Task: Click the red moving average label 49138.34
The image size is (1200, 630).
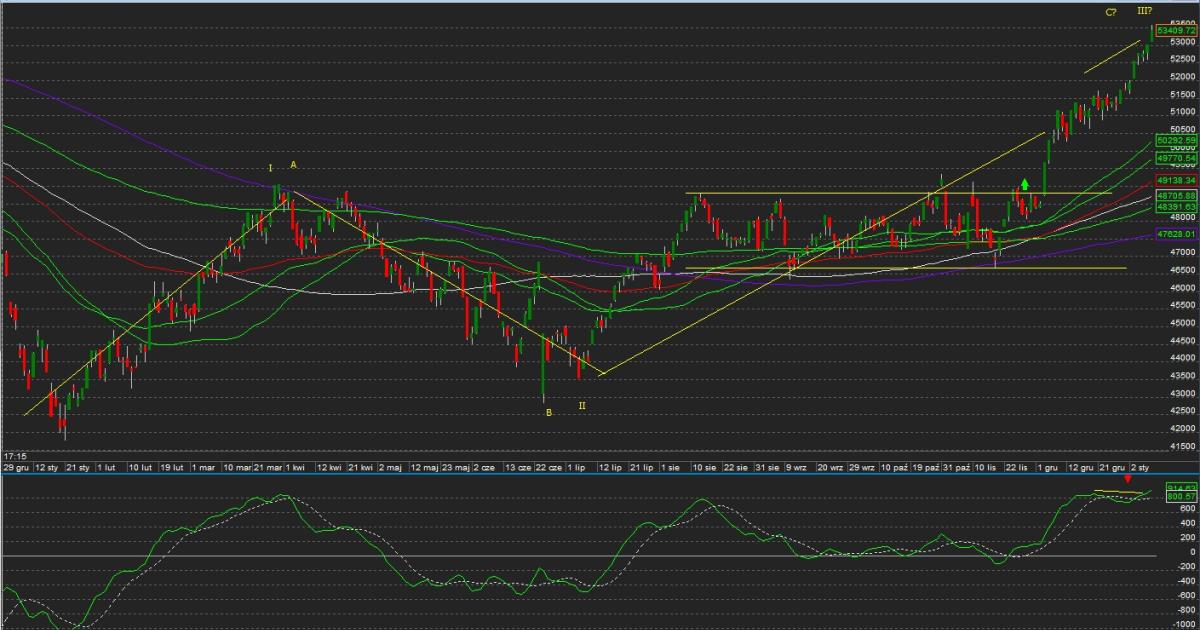Action: tap(1176, 180)
